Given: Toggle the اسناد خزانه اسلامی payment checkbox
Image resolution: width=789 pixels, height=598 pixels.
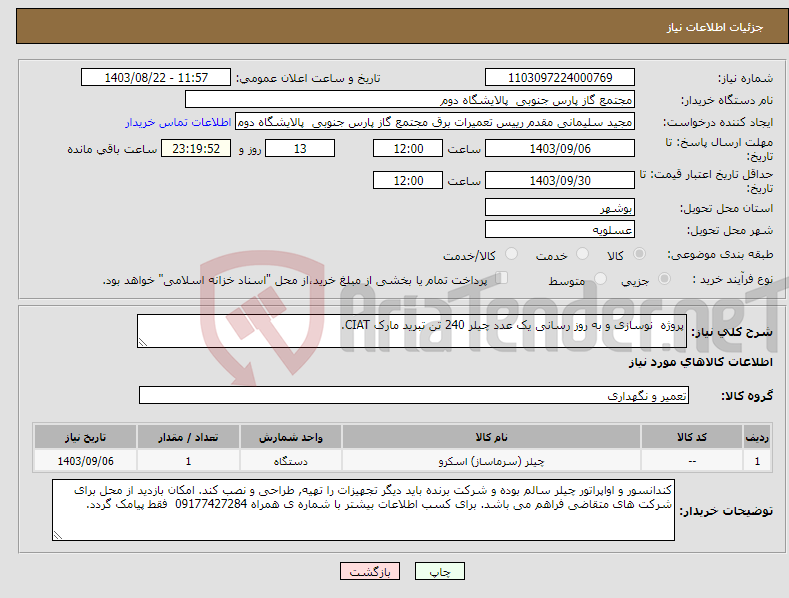Looking at the screenshot, I should (501, 278).
